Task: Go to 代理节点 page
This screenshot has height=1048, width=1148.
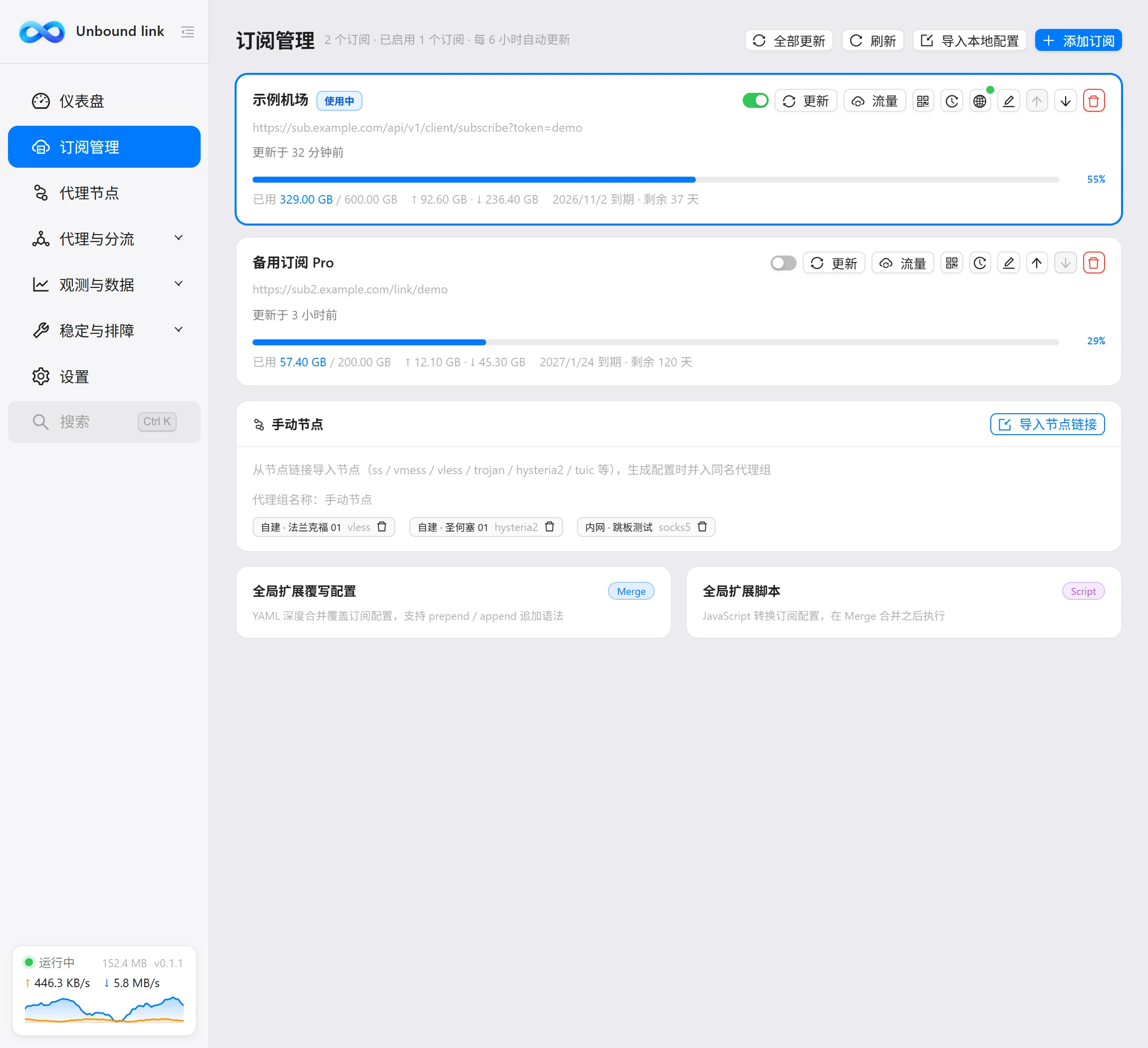Action: [104, 193]
